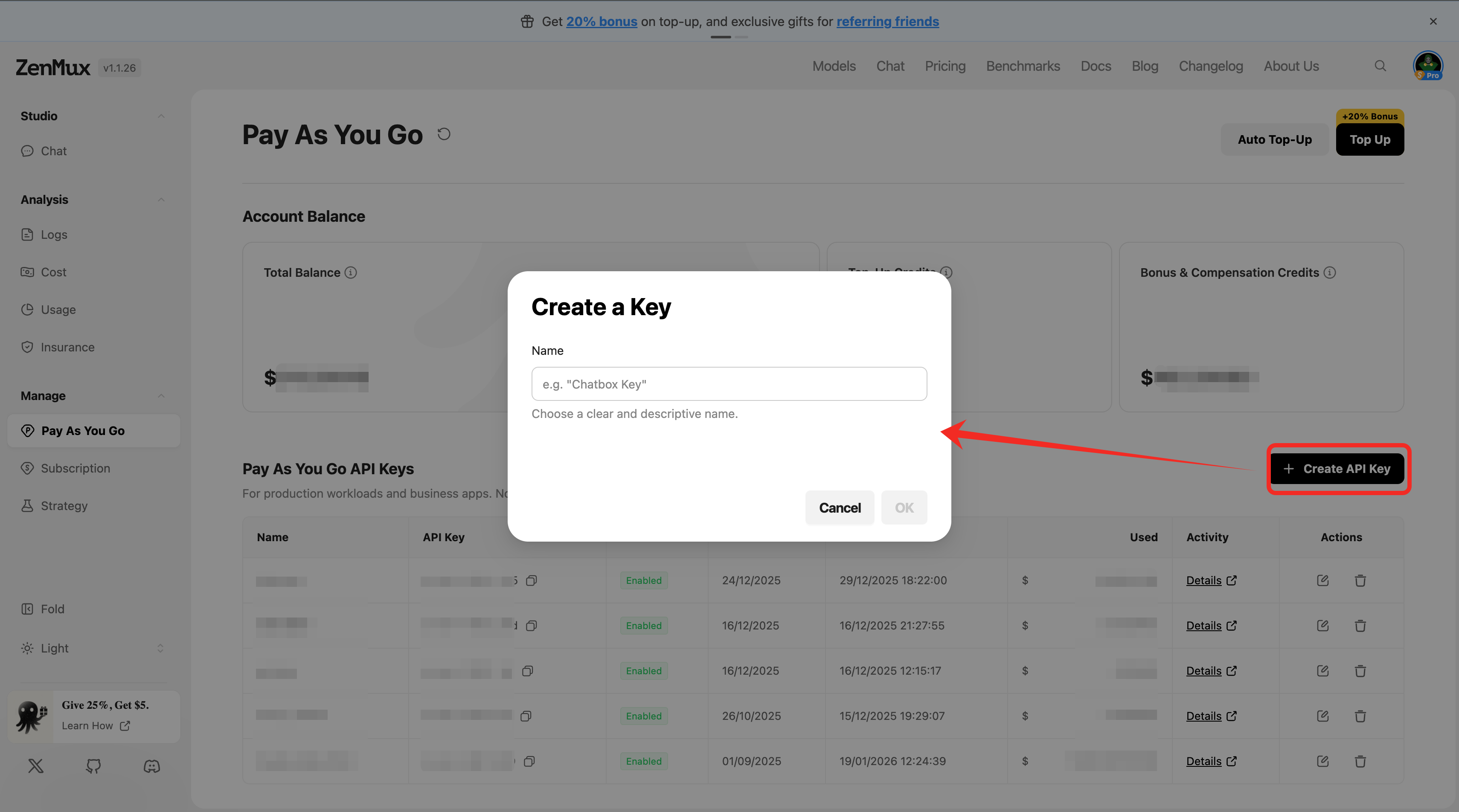Click the refresh icon beside Pay As You Go

pyautogui.click(x=444, y=134)
